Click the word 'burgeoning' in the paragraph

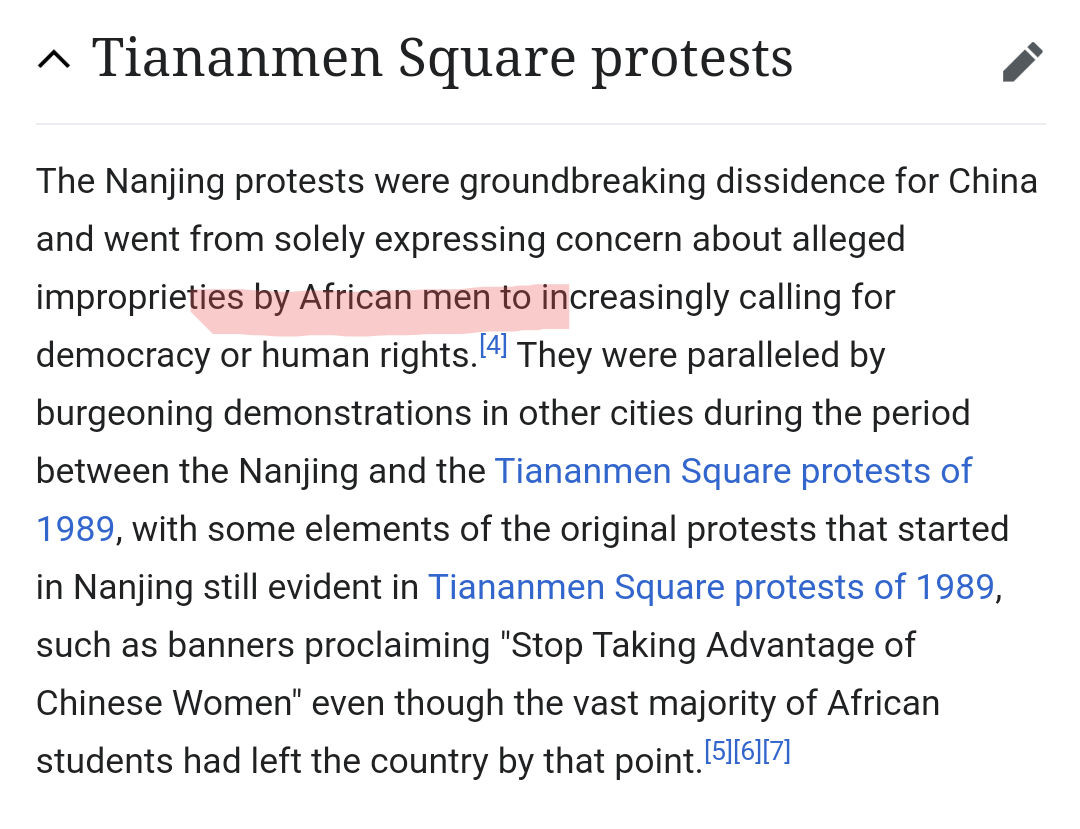point(124,413)
